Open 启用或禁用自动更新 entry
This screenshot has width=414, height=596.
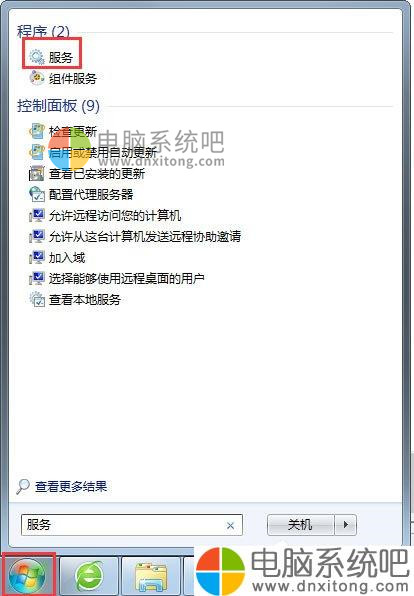point(93,153)
